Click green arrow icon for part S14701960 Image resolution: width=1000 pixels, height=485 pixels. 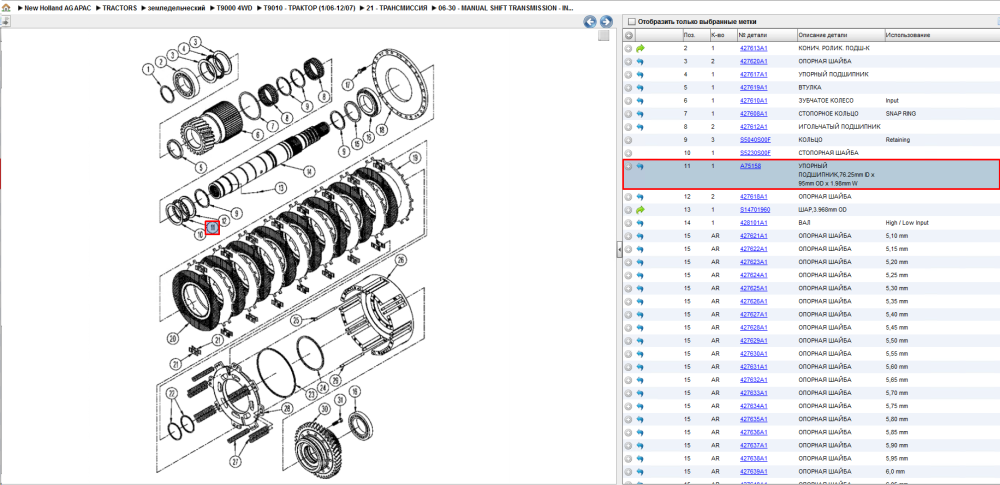coord(640,209)
